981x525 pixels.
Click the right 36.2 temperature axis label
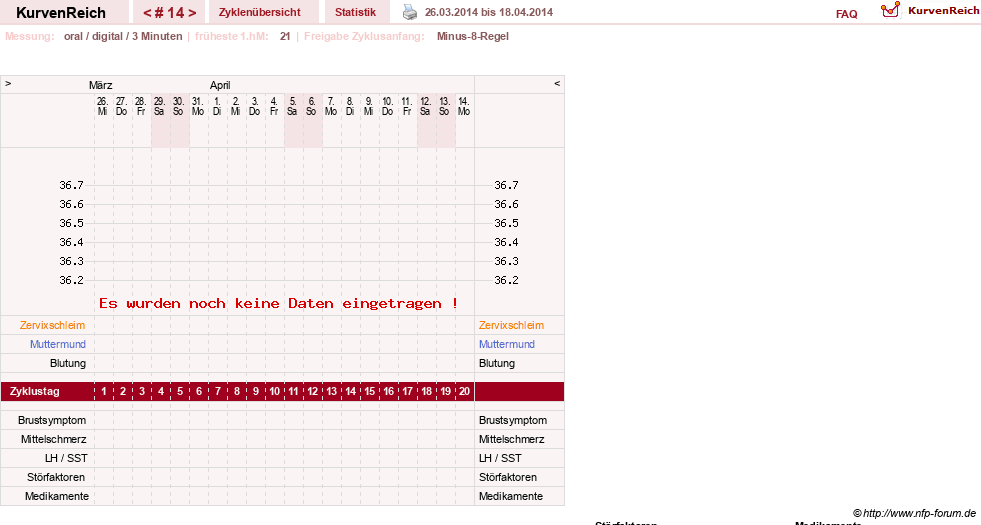pos(506,280)
